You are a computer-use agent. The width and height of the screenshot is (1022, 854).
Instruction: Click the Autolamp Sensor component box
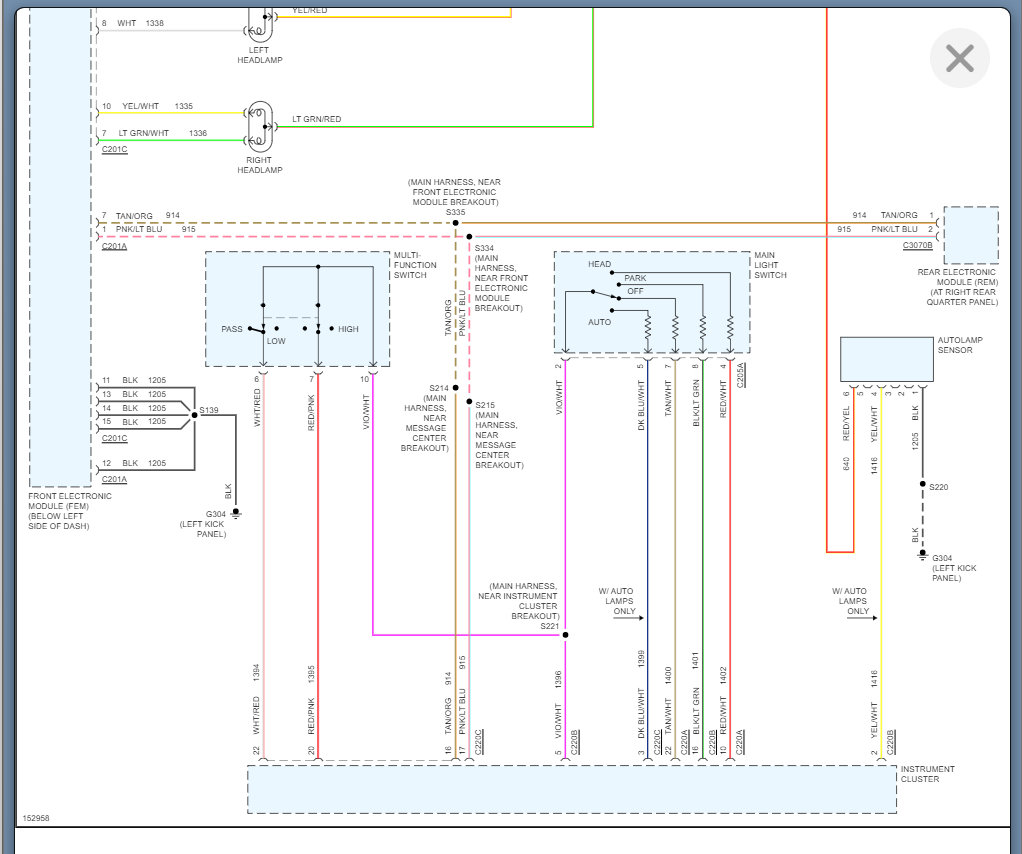[886, 359]
